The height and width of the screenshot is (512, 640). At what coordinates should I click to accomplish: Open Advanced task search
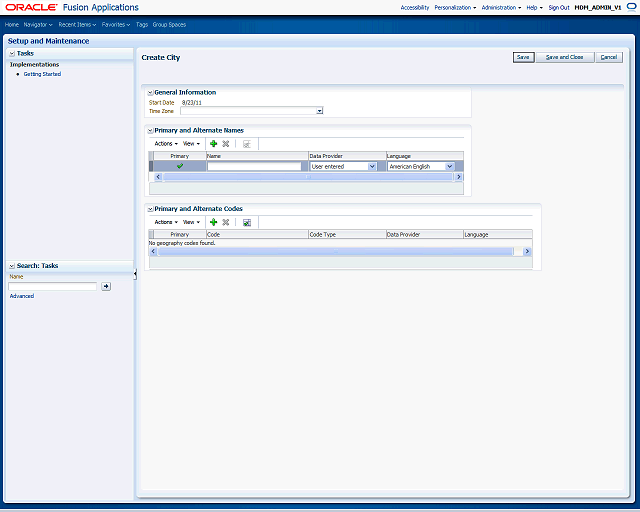coord(22,296)
